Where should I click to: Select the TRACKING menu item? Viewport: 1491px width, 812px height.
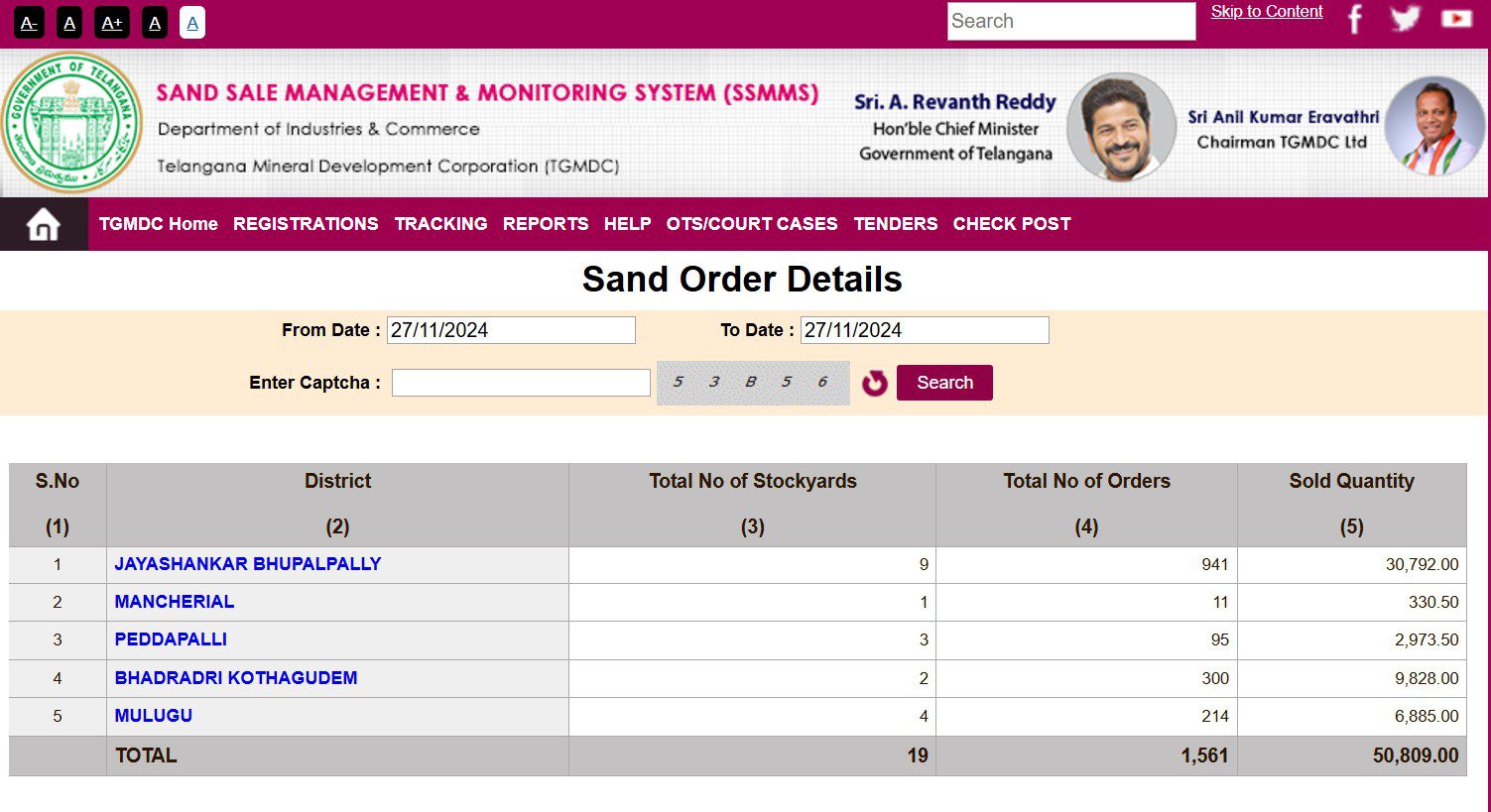click(440, 224)
